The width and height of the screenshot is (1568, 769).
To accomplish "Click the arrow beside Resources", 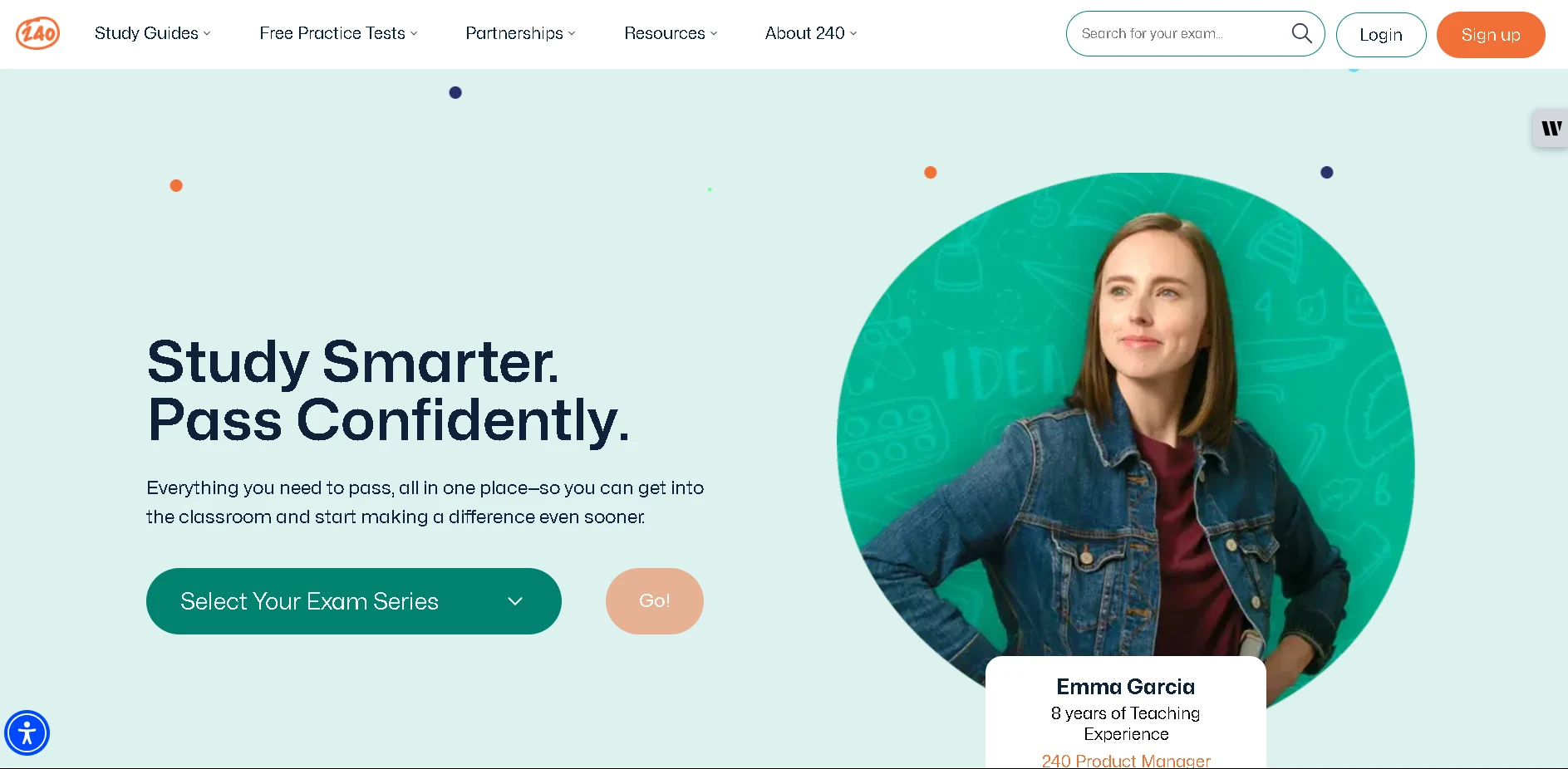I will coord(714,34).
